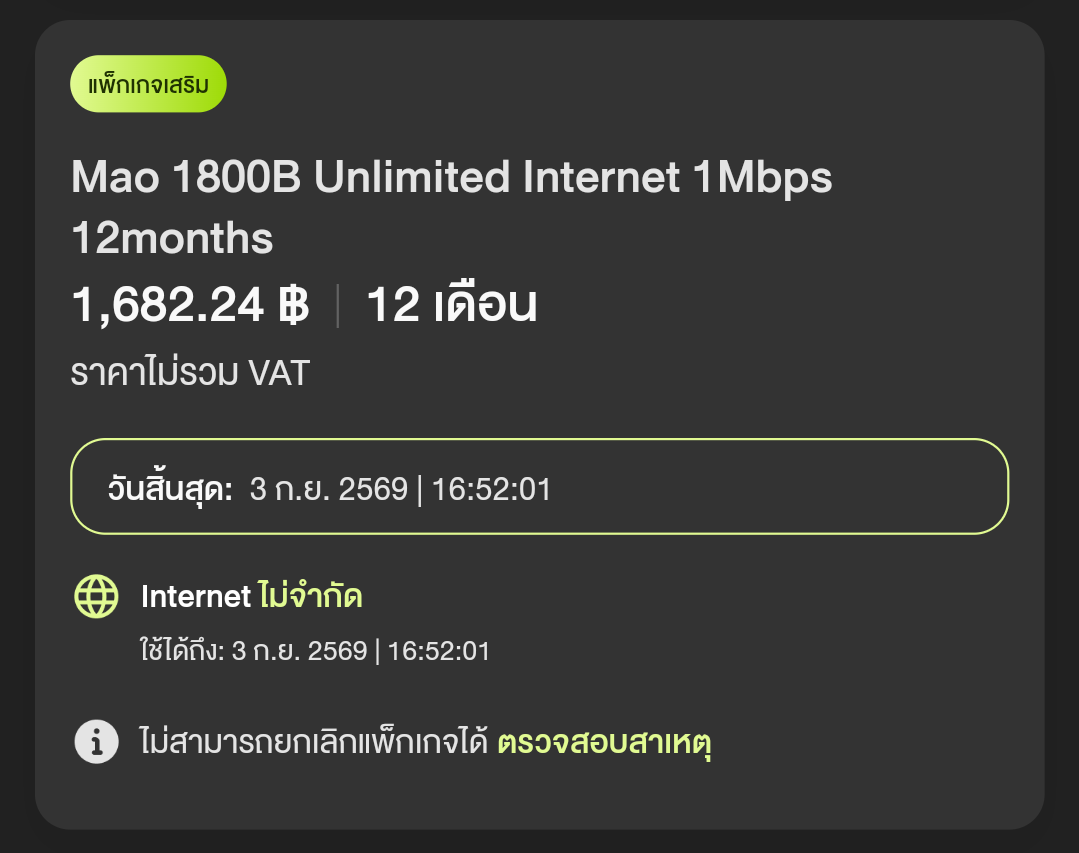The height and width of the screenshot is (853, 1079).
Task: Click the white Internet label
Action: click(x=195, y=596)
